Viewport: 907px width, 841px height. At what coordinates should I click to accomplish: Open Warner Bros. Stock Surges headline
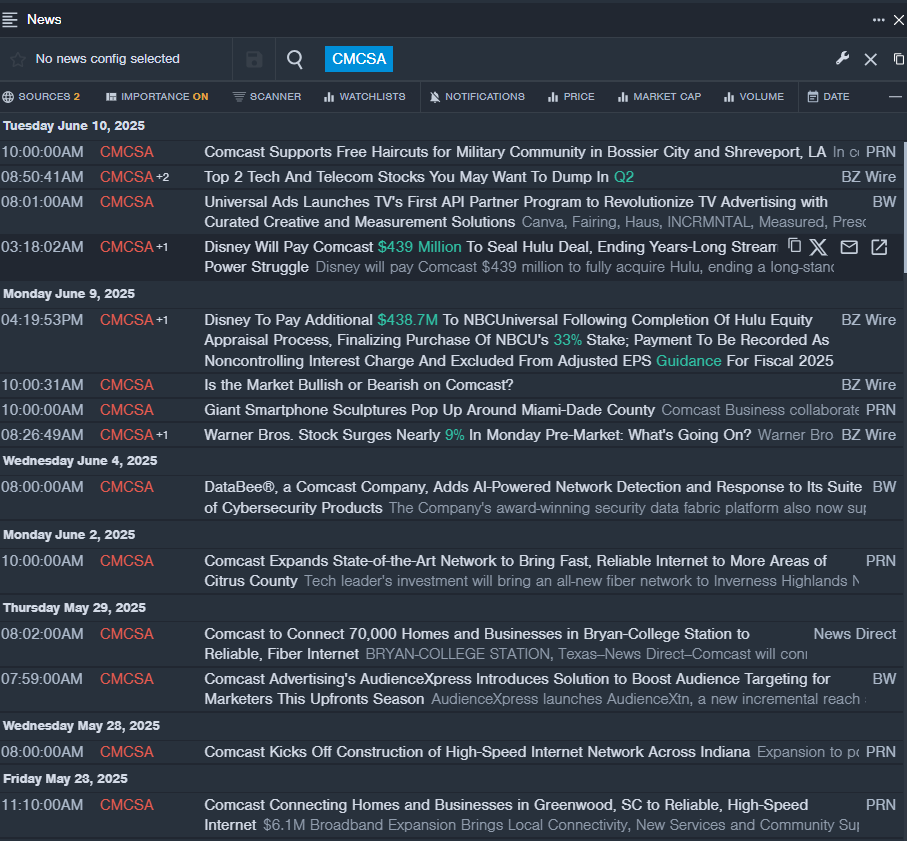click(478, 435)
